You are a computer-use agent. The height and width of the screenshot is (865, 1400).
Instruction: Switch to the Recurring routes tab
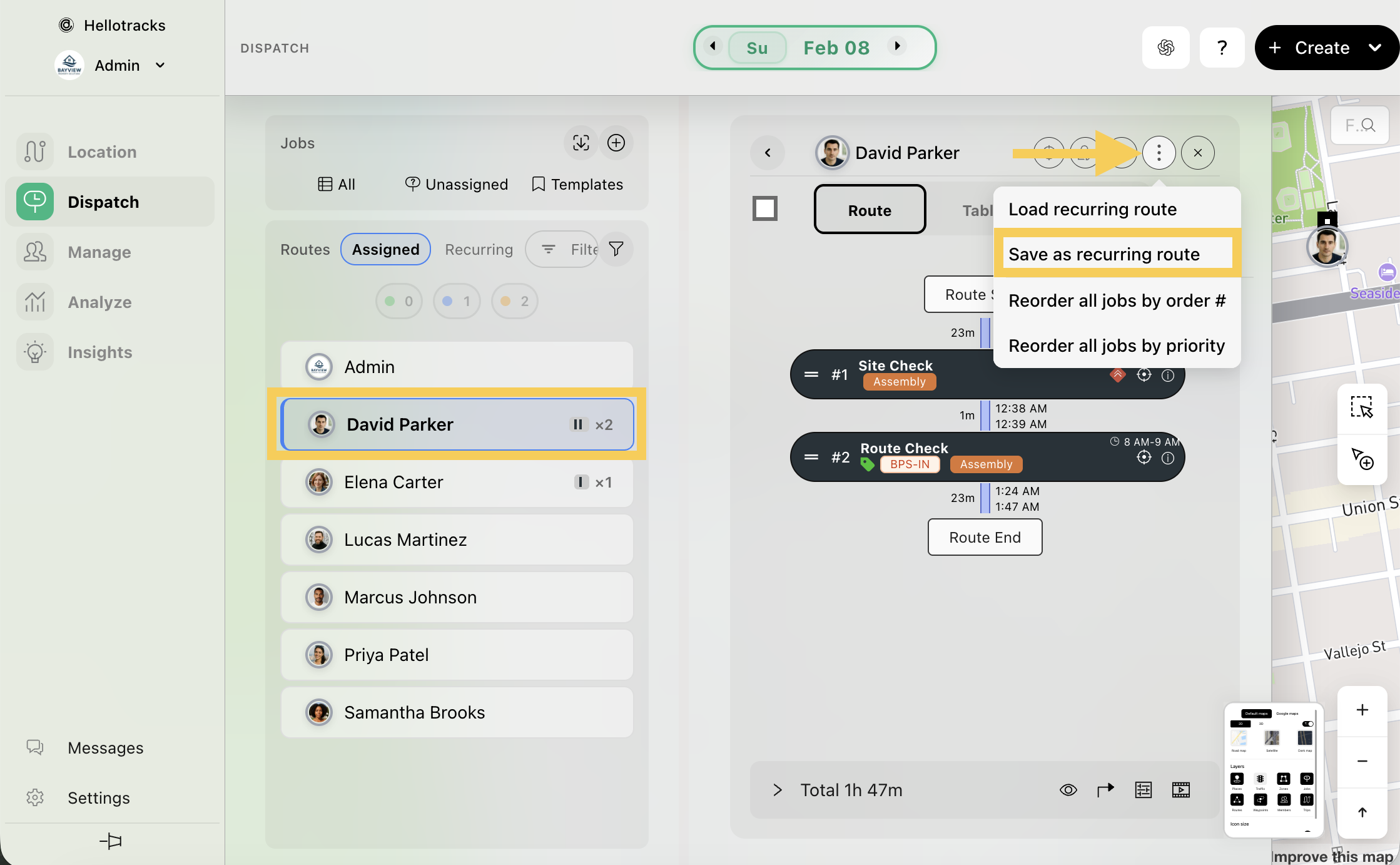tap(479, 249)
